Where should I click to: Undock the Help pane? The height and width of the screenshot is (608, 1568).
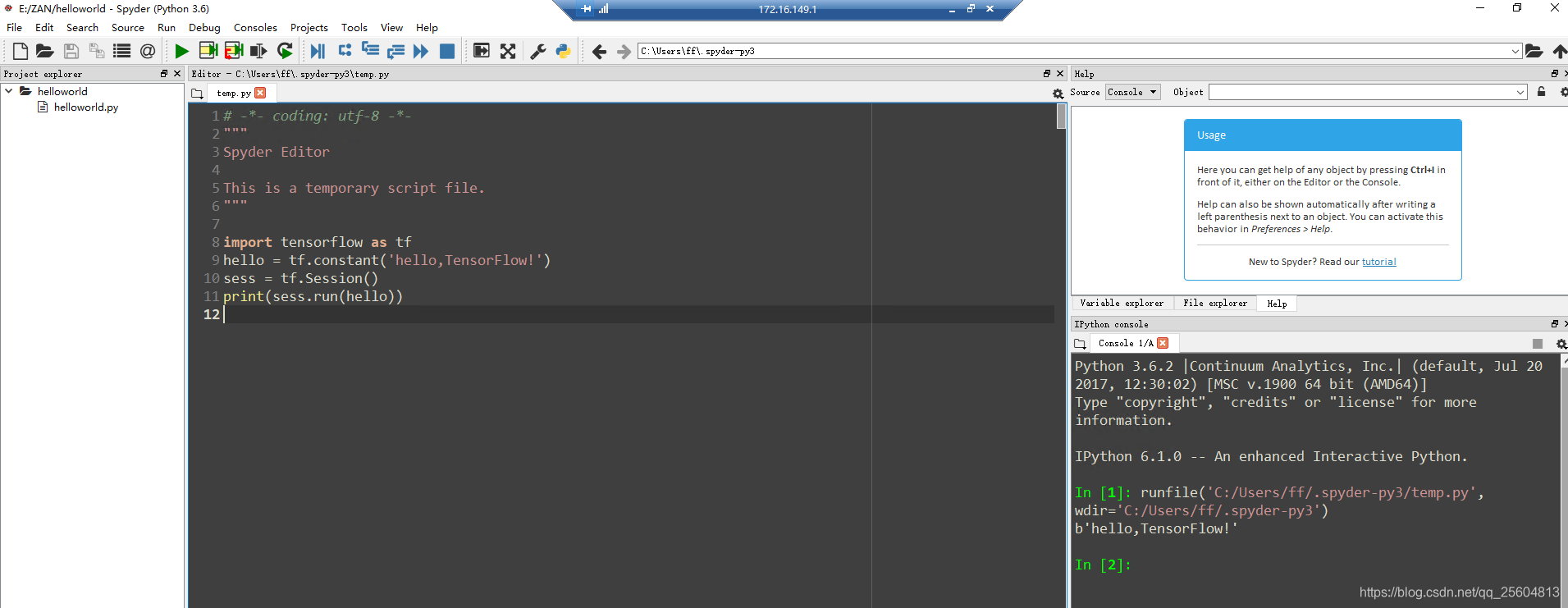(x=1554, y=74)
